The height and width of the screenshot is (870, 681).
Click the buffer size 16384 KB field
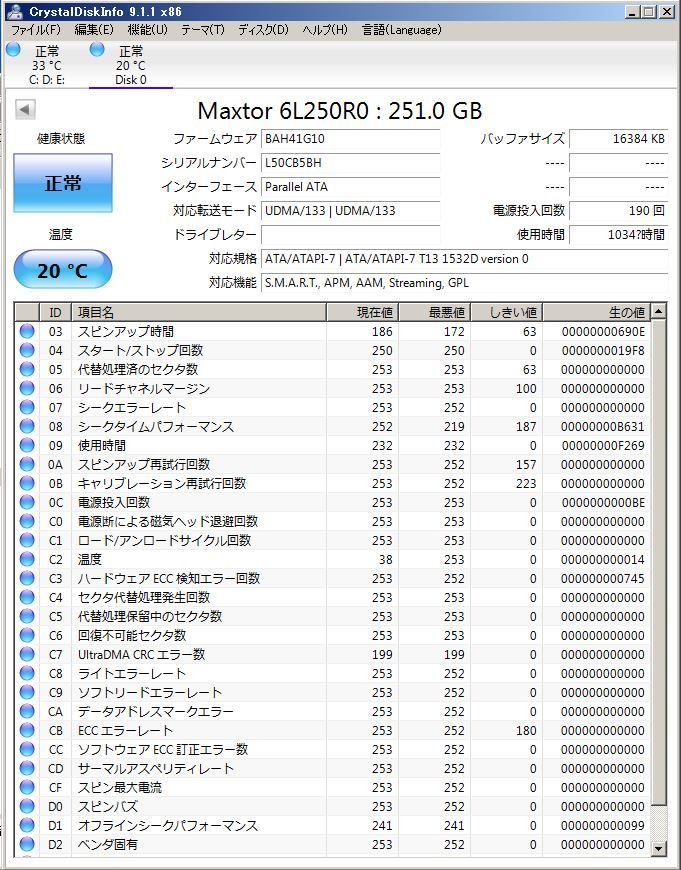click(618, 139)
